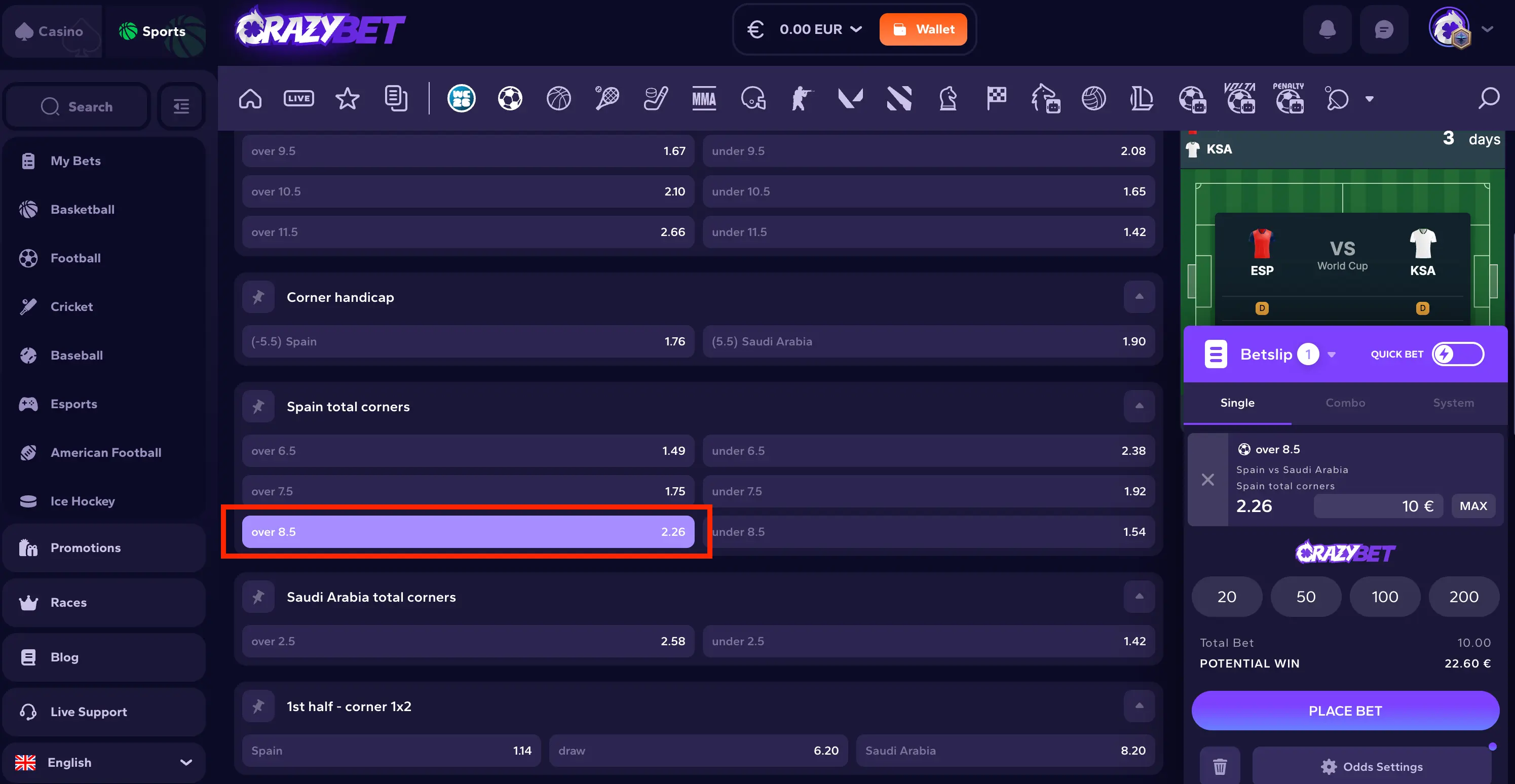Deselect the highlighted over 8.5 odds
Viewport: 1515px width, 784px height.
[468, 531]
